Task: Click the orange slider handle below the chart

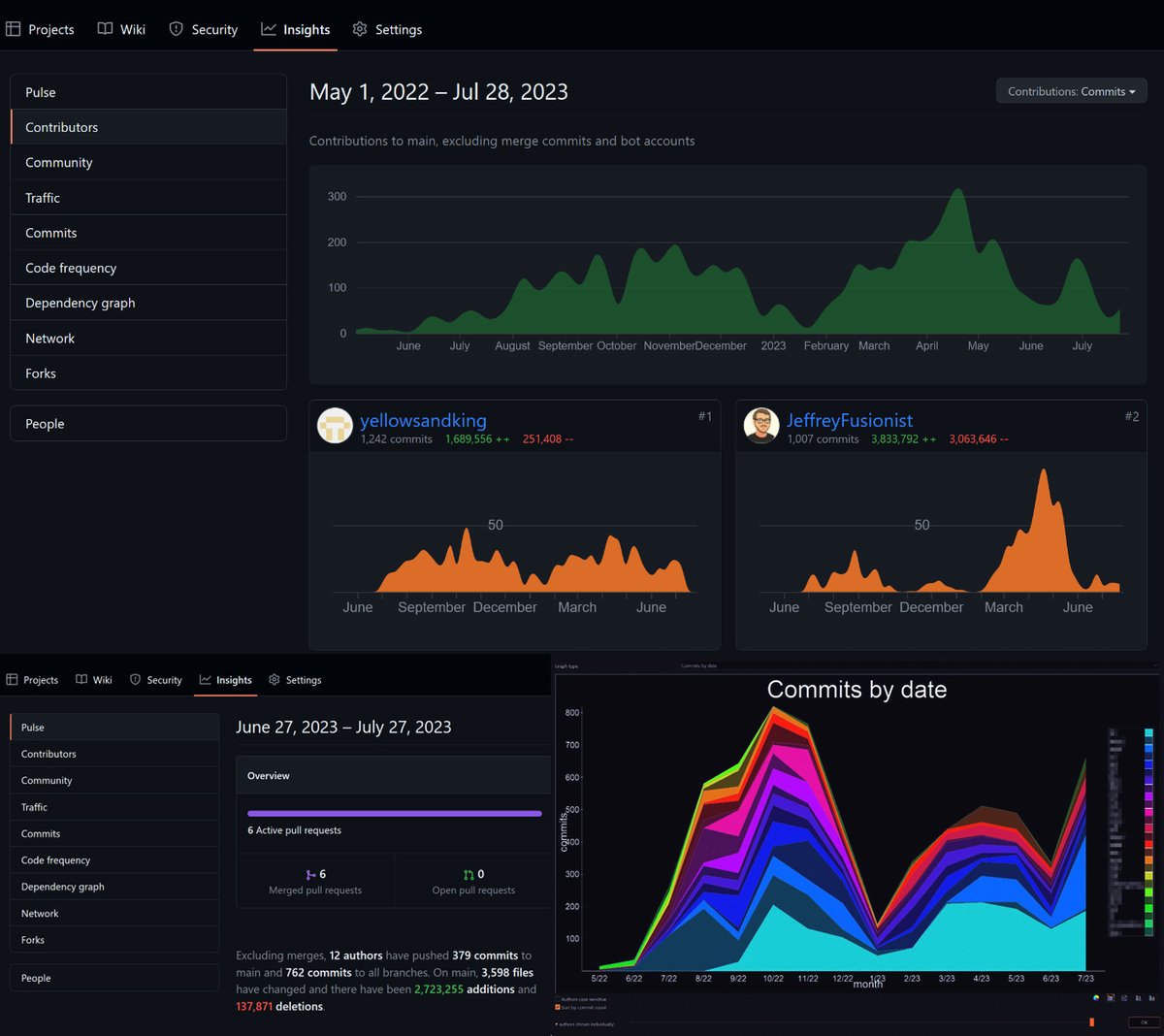Action: pyautogui.click(x=1091, y=1022)
